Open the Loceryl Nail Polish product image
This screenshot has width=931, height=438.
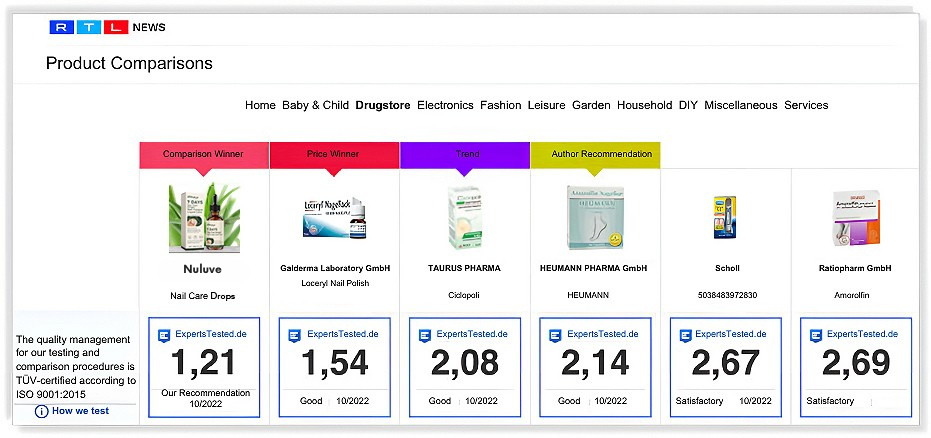click(334, 218)
